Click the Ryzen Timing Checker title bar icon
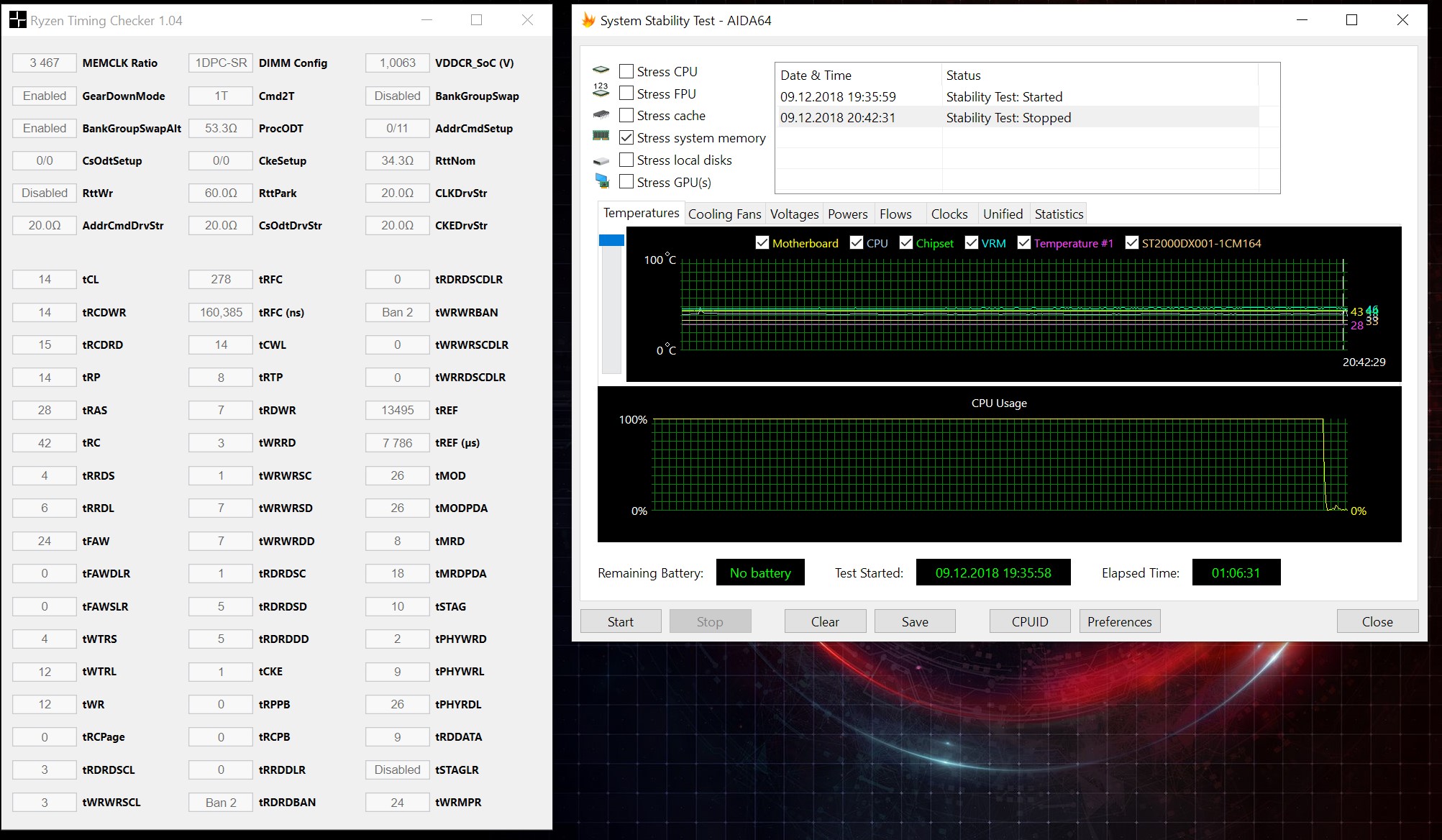This screenshot has width=1442, height=840. [17, 20]
